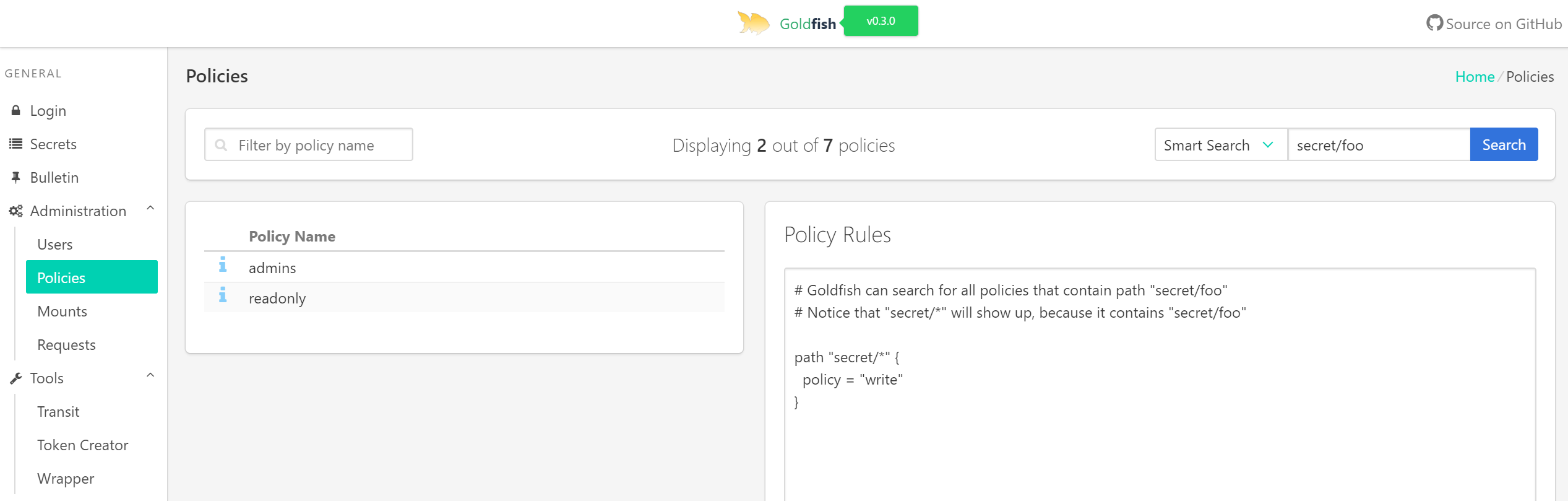Viewport: 1568px width, 501px height.
Task: Collapse the Tools menu chevron
Action: tap(150, 376)
